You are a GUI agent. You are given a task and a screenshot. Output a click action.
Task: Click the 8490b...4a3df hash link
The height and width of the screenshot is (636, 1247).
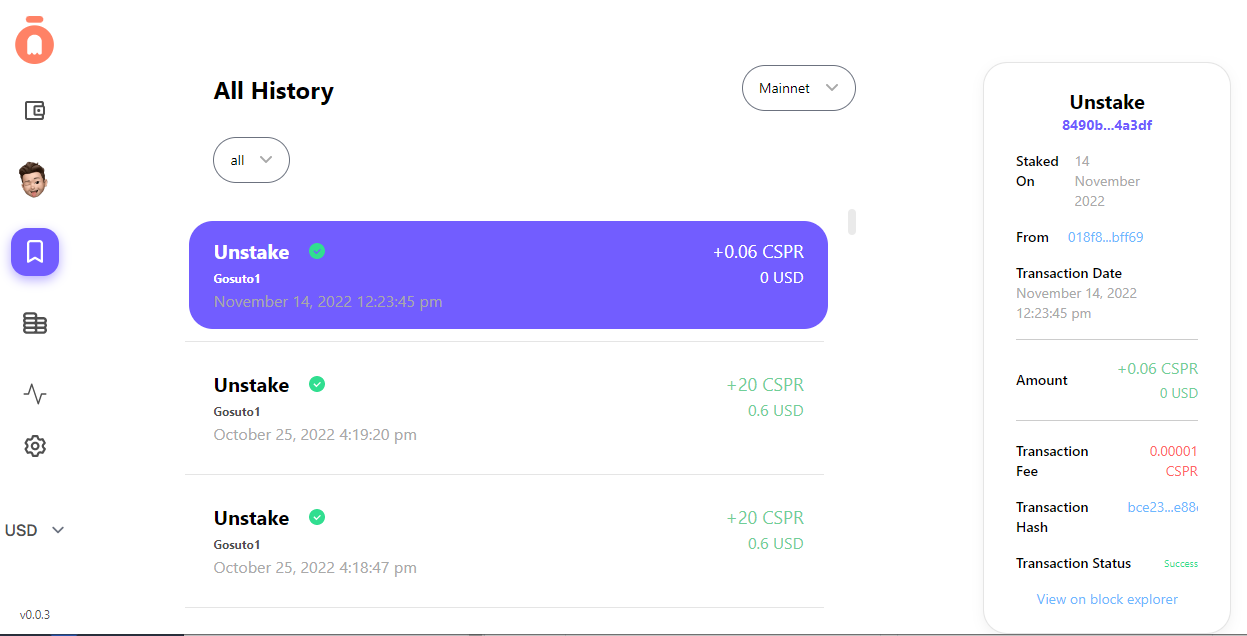pos(1107,125)
